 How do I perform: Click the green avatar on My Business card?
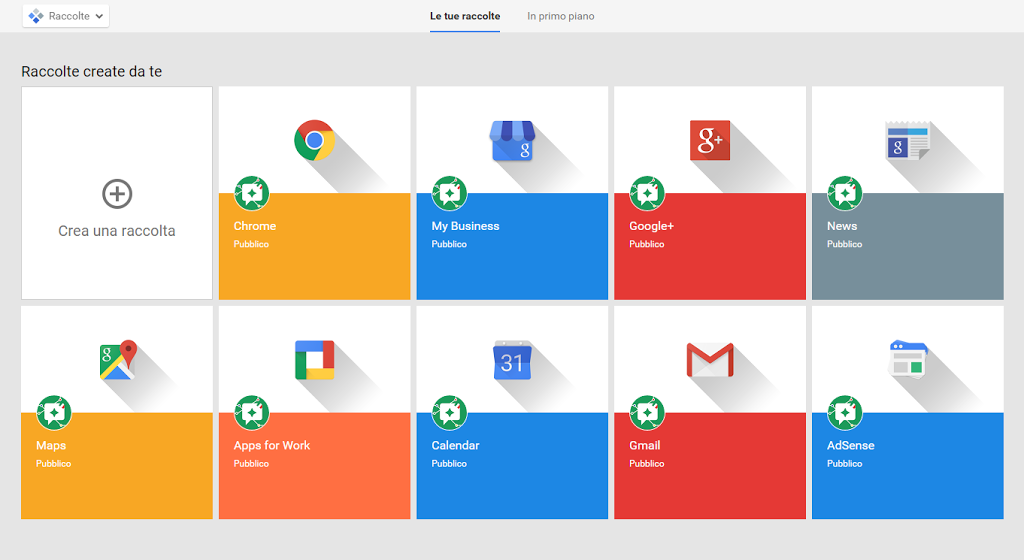tap(449, 193)
